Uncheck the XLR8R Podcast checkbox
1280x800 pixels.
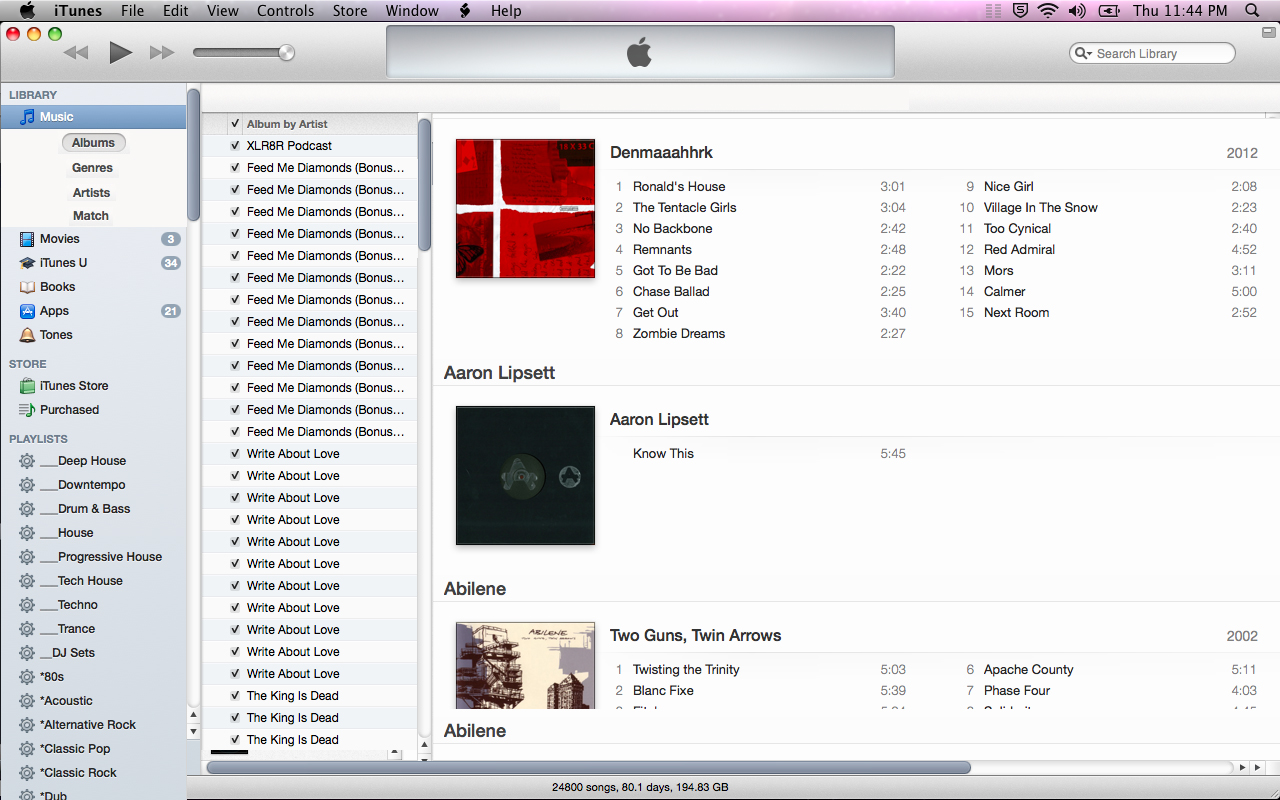point(235,146)
